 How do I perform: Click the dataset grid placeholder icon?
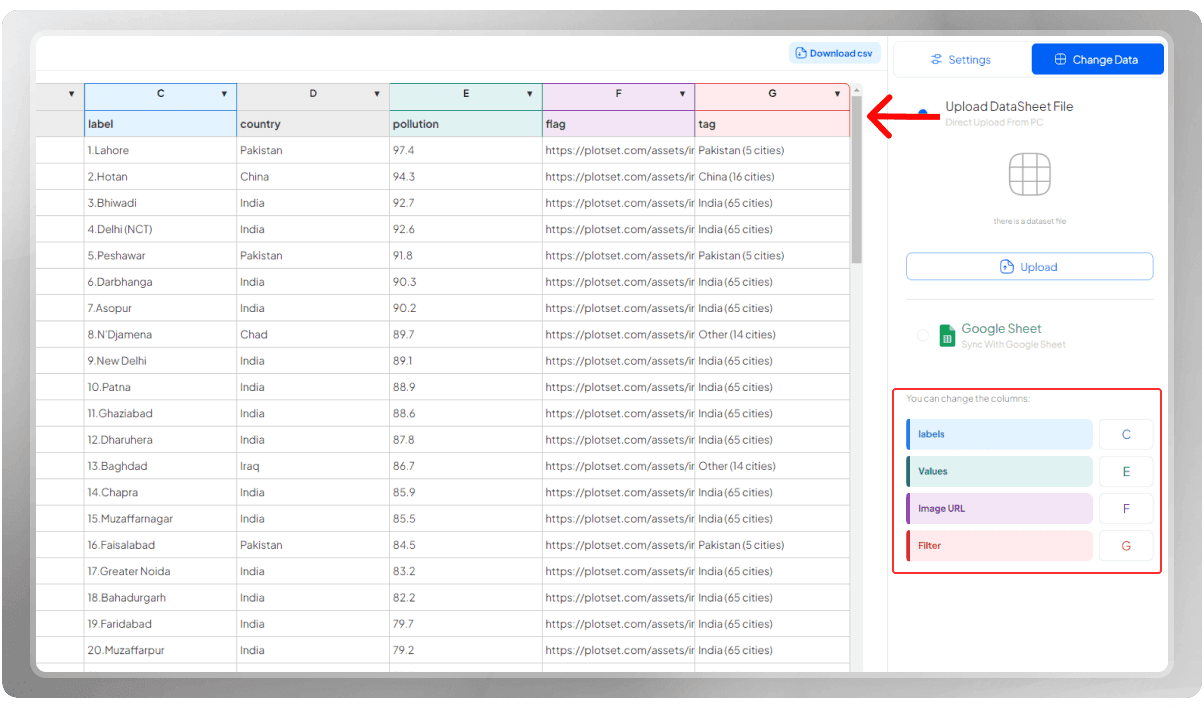coord(1029,176)
